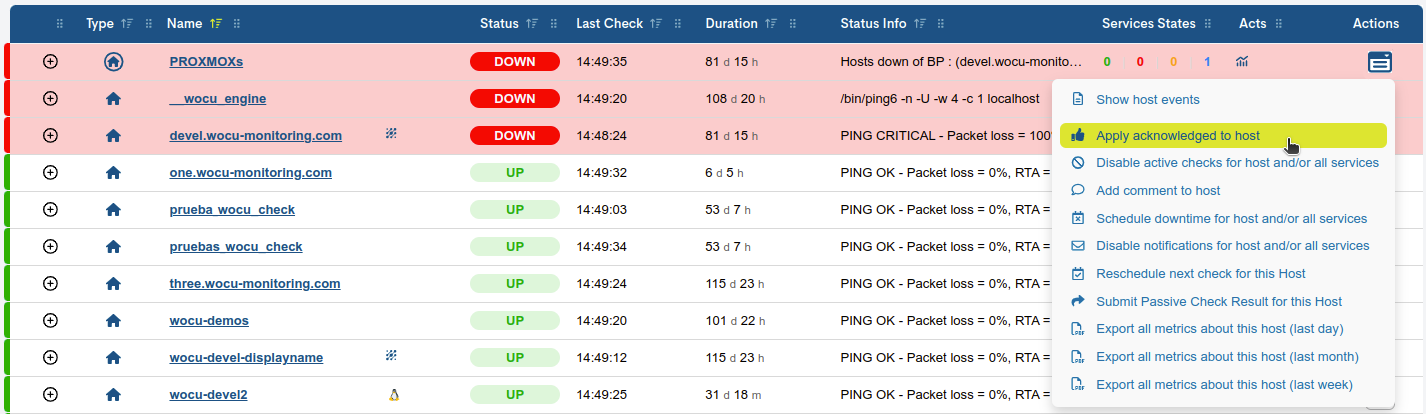Expand prueba_wocu_check row plus icon

click(51, 210)
